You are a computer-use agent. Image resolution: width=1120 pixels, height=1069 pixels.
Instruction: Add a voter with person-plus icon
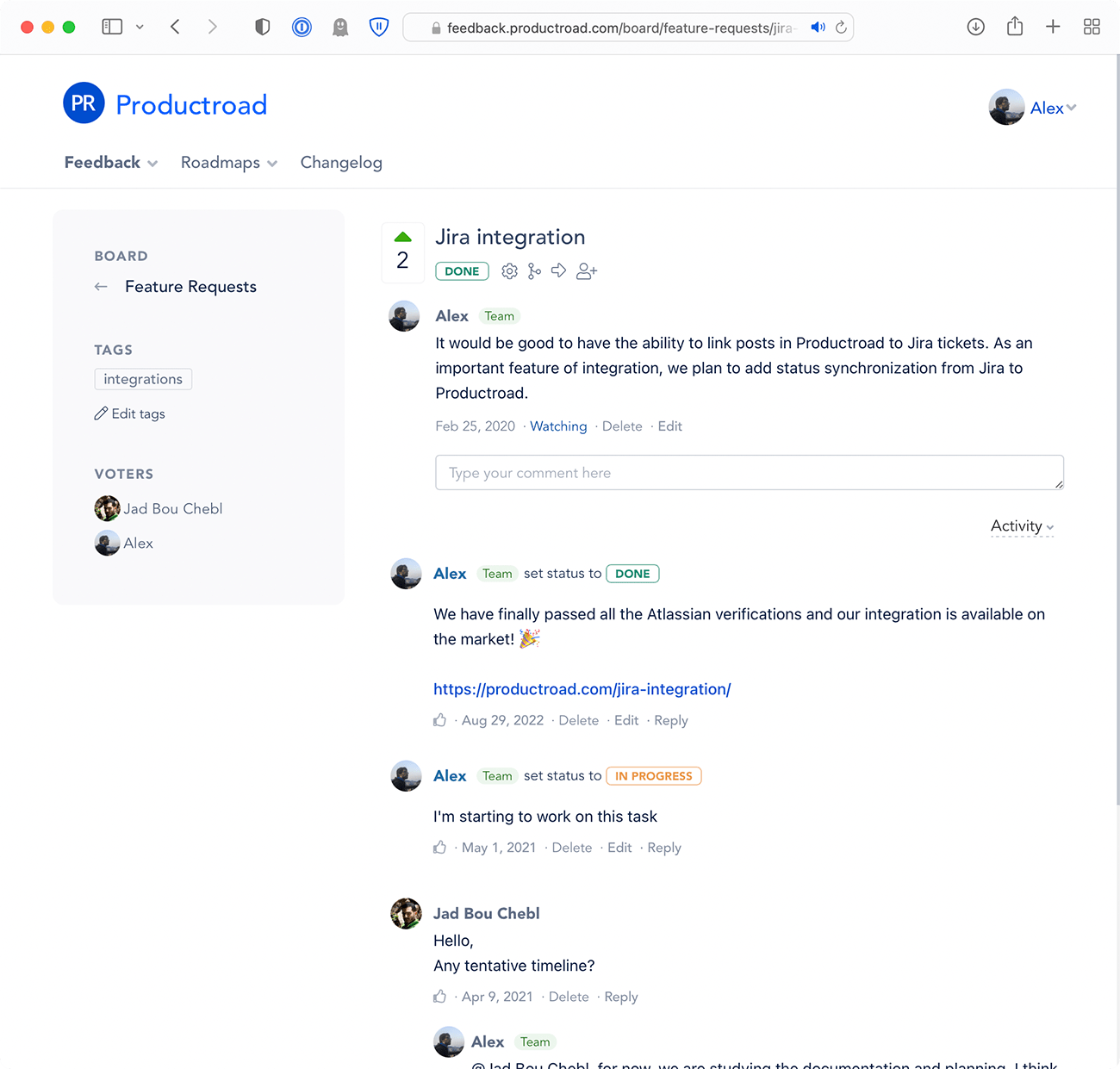coord(587,271)
